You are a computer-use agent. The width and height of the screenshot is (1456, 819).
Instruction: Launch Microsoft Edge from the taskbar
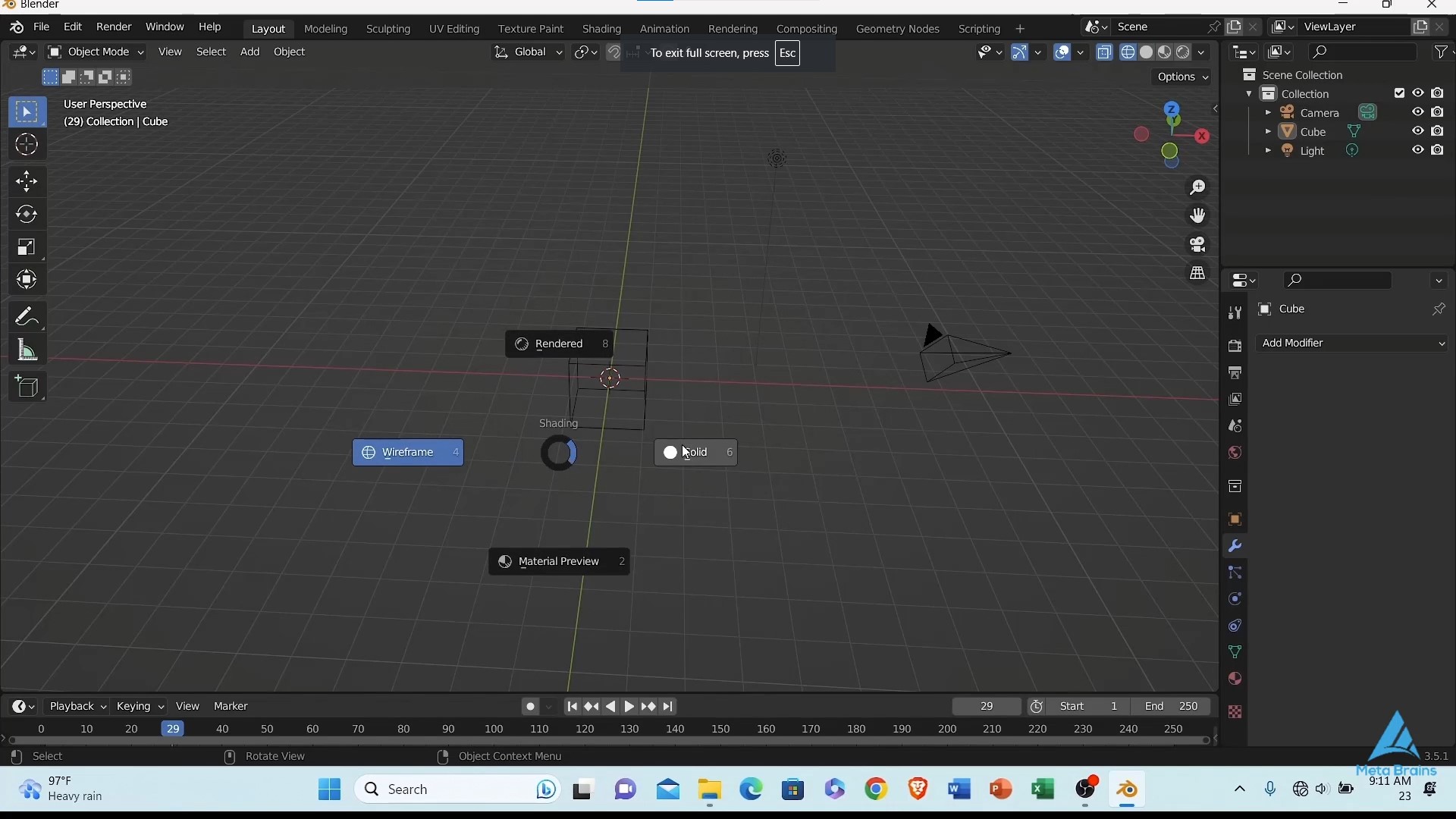pyautogui.click(x=750, y=789)
